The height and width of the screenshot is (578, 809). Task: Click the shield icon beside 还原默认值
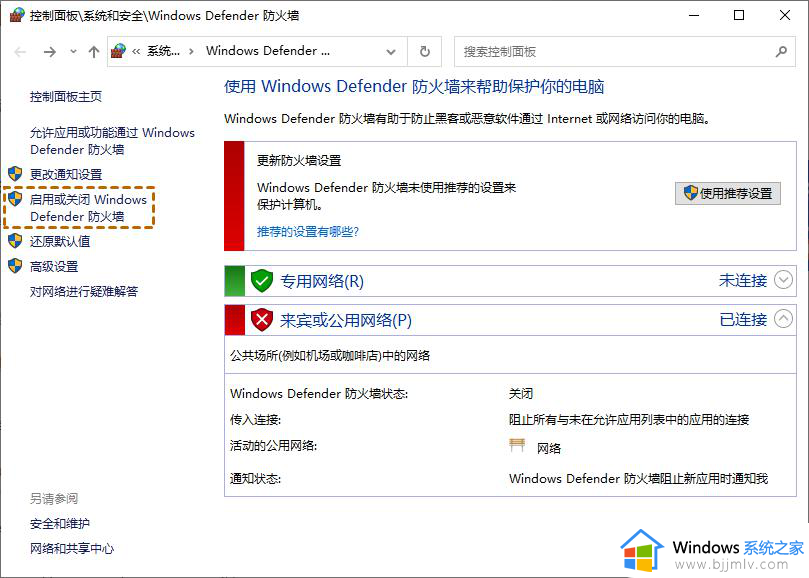pyautogui.click(x=15, y=240)
